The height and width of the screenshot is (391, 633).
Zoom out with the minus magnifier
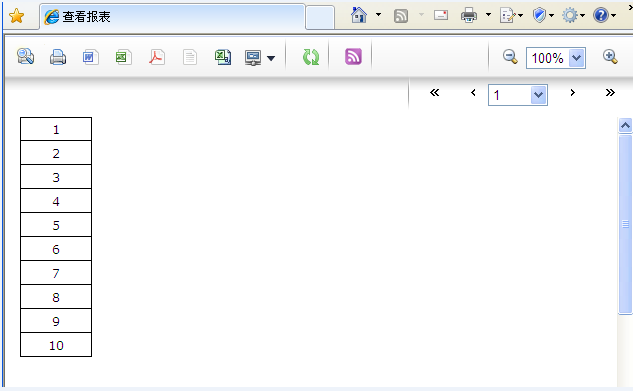(510, 56)
